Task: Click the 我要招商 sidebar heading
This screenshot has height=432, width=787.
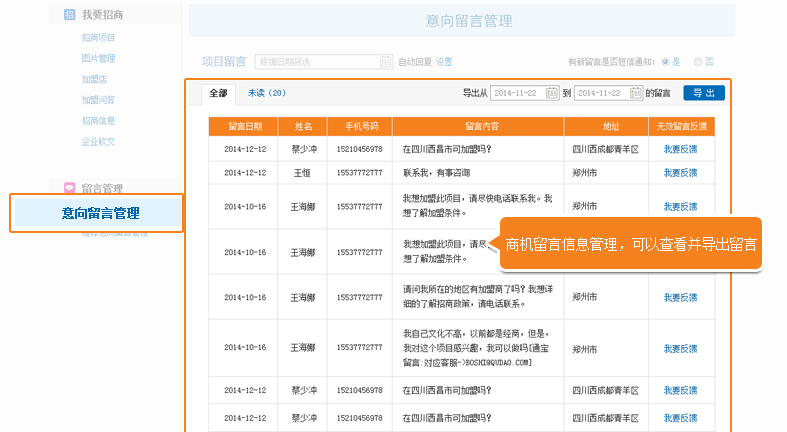Action: [x=102, y=15]
